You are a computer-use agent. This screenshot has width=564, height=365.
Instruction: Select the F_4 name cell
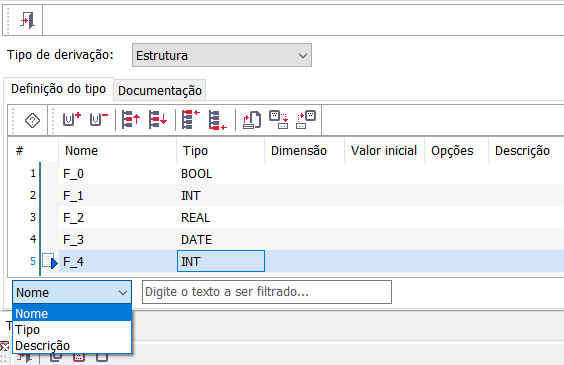[118, 261]
